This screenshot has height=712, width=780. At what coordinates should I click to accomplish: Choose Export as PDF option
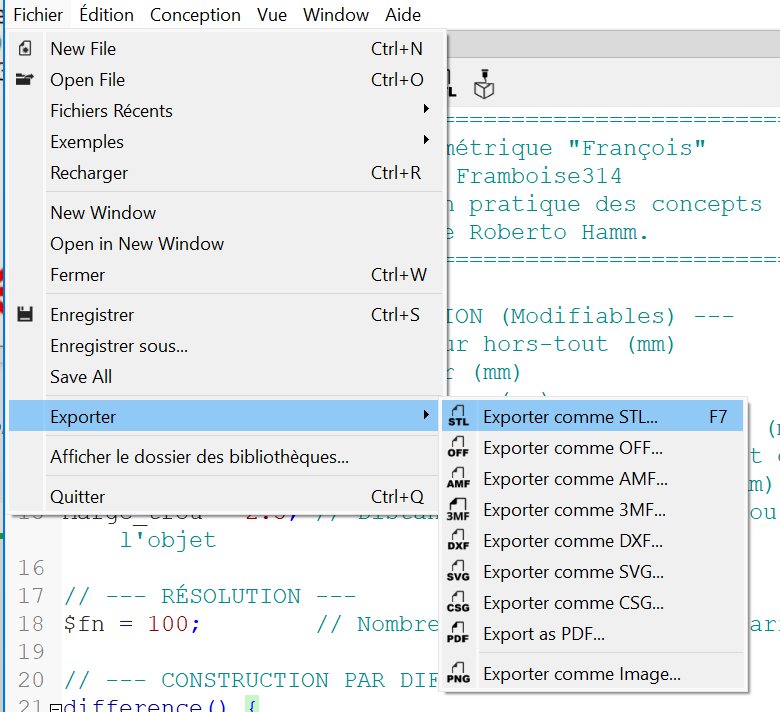point(543,634)
